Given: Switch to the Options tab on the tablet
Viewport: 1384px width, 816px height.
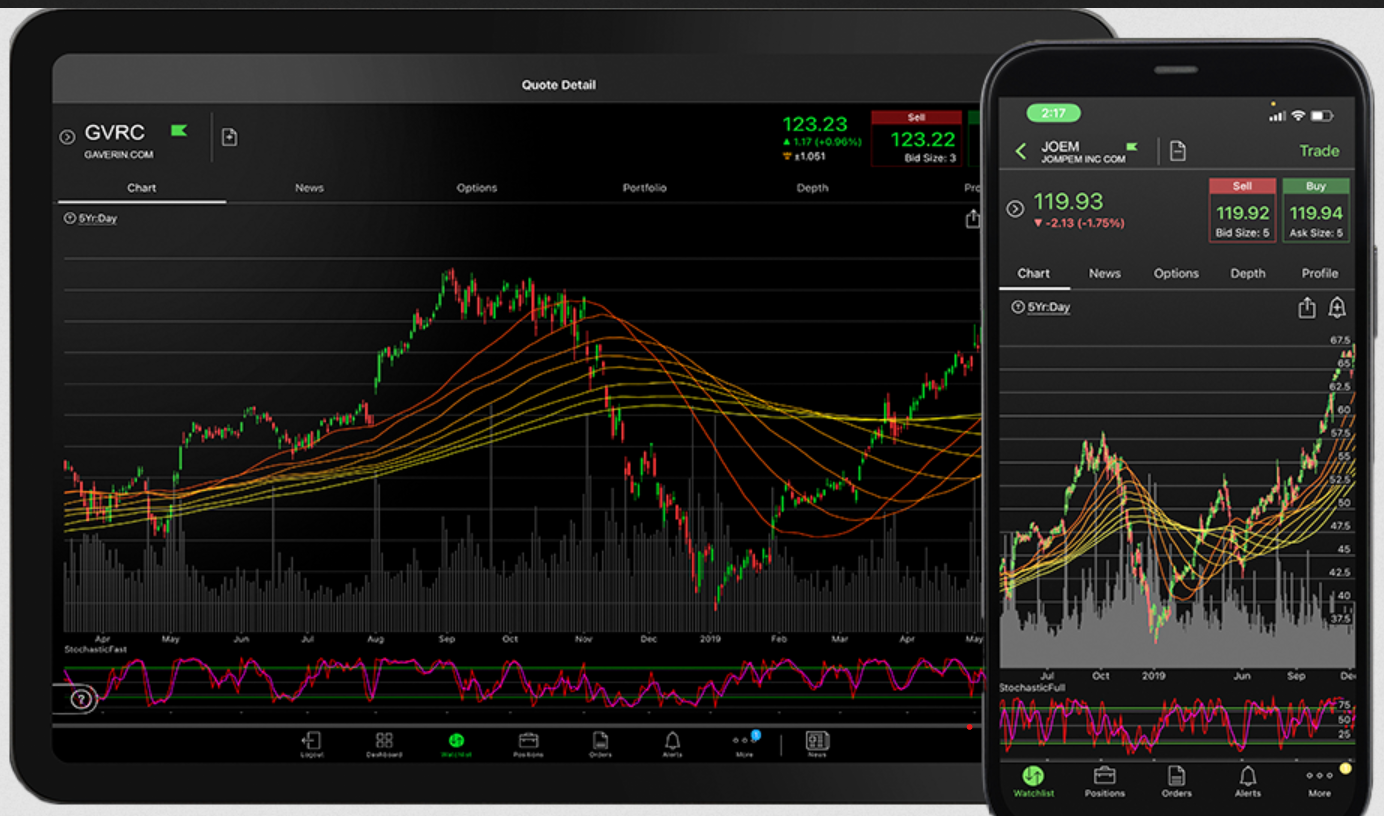Looking at the screenshot, I should (477, 188).
